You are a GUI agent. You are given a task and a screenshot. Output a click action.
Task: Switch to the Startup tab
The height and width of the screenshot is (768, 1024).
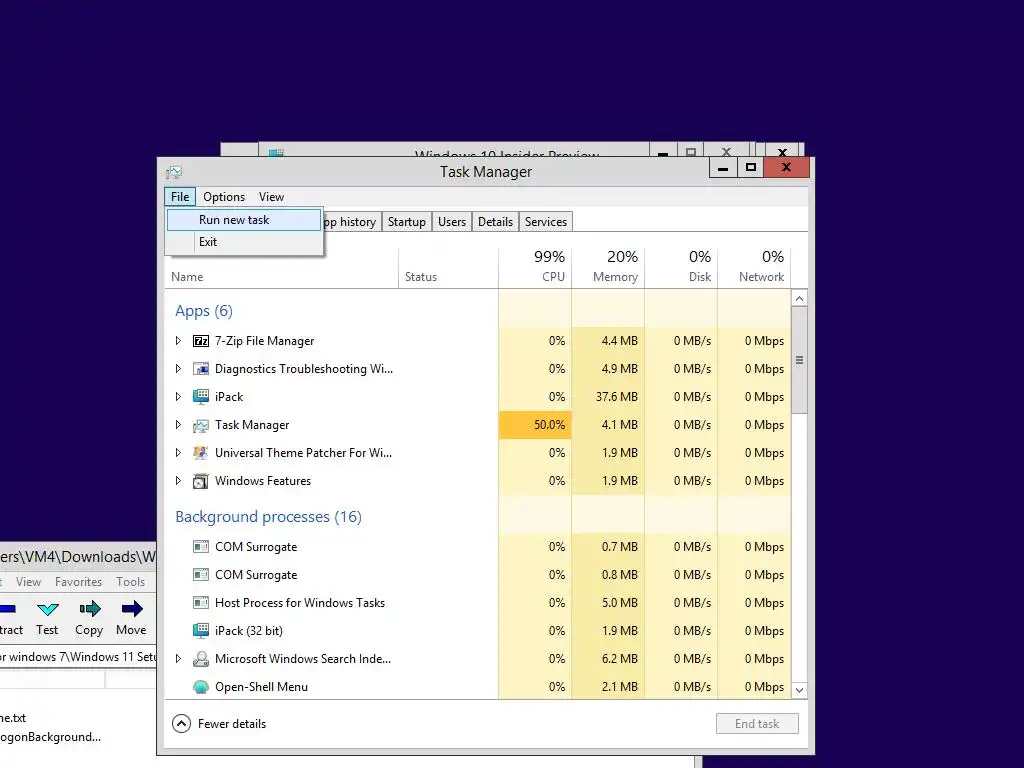coord(407,222)
